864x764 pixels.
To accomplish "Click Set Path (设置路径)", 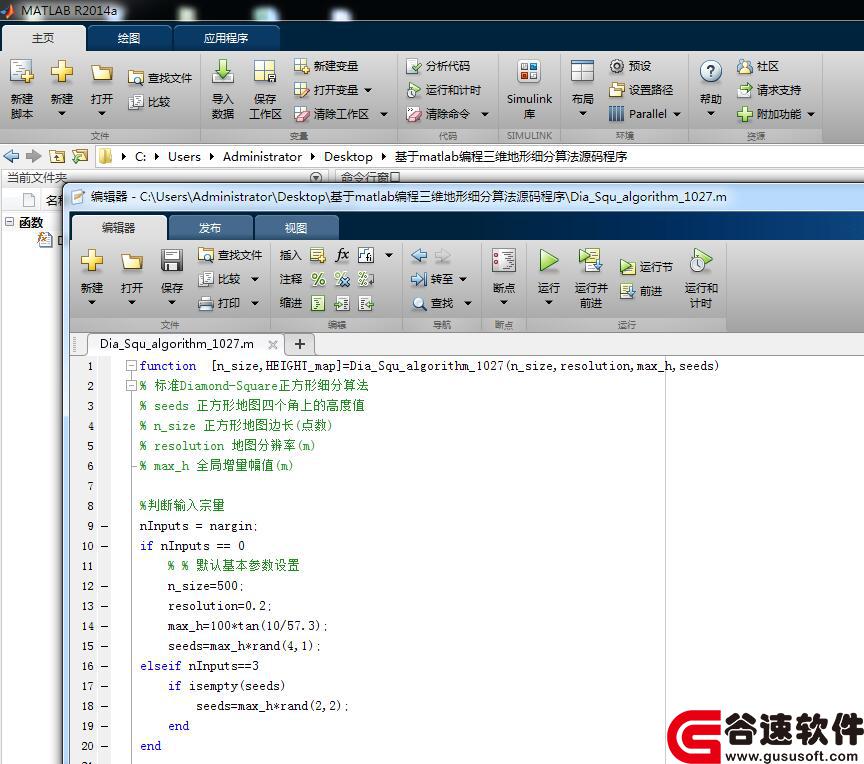I will pos(641,90).
